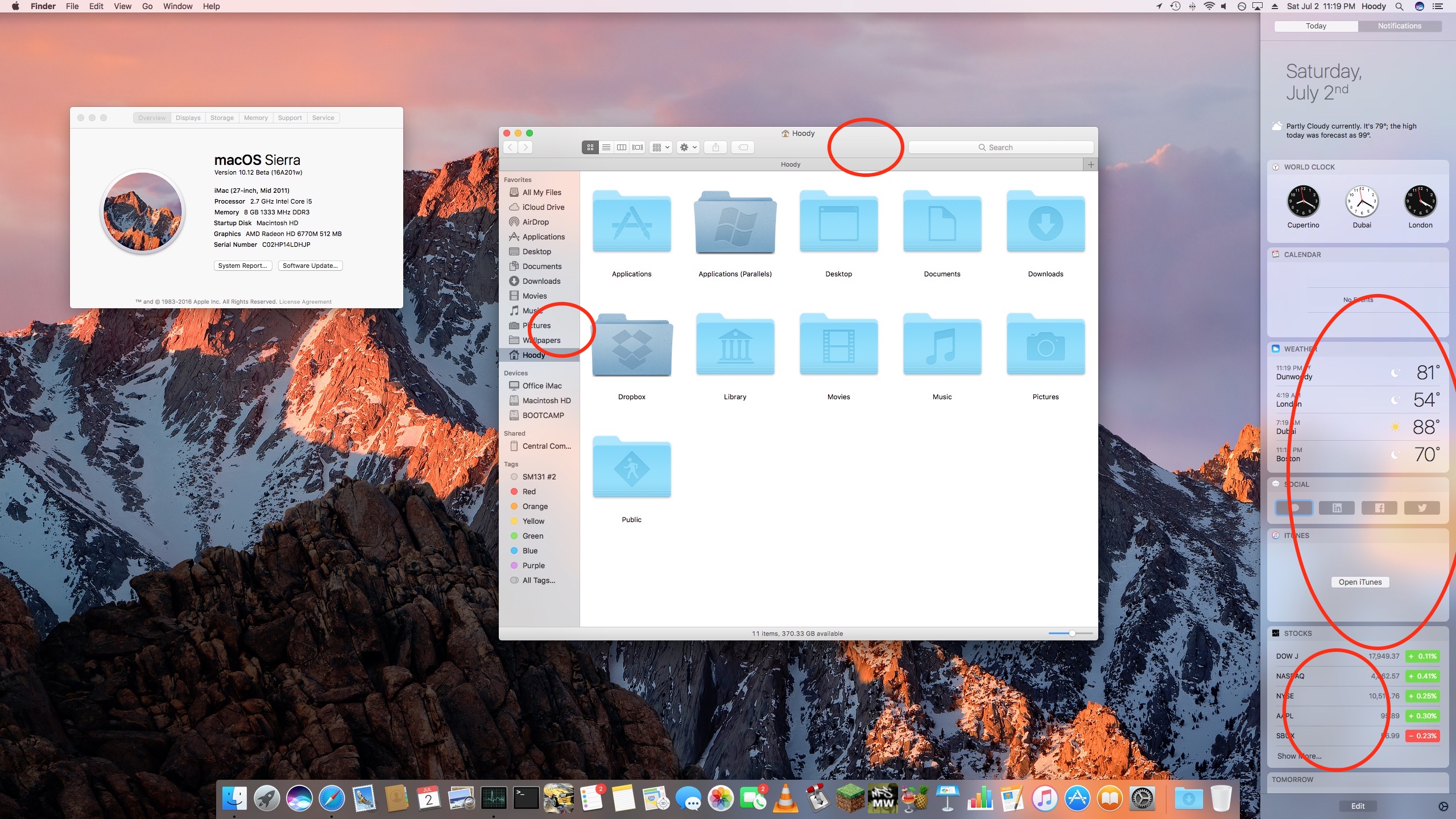
Task: Open Activity Monitor in the Dock
Action: coord(494,799)
